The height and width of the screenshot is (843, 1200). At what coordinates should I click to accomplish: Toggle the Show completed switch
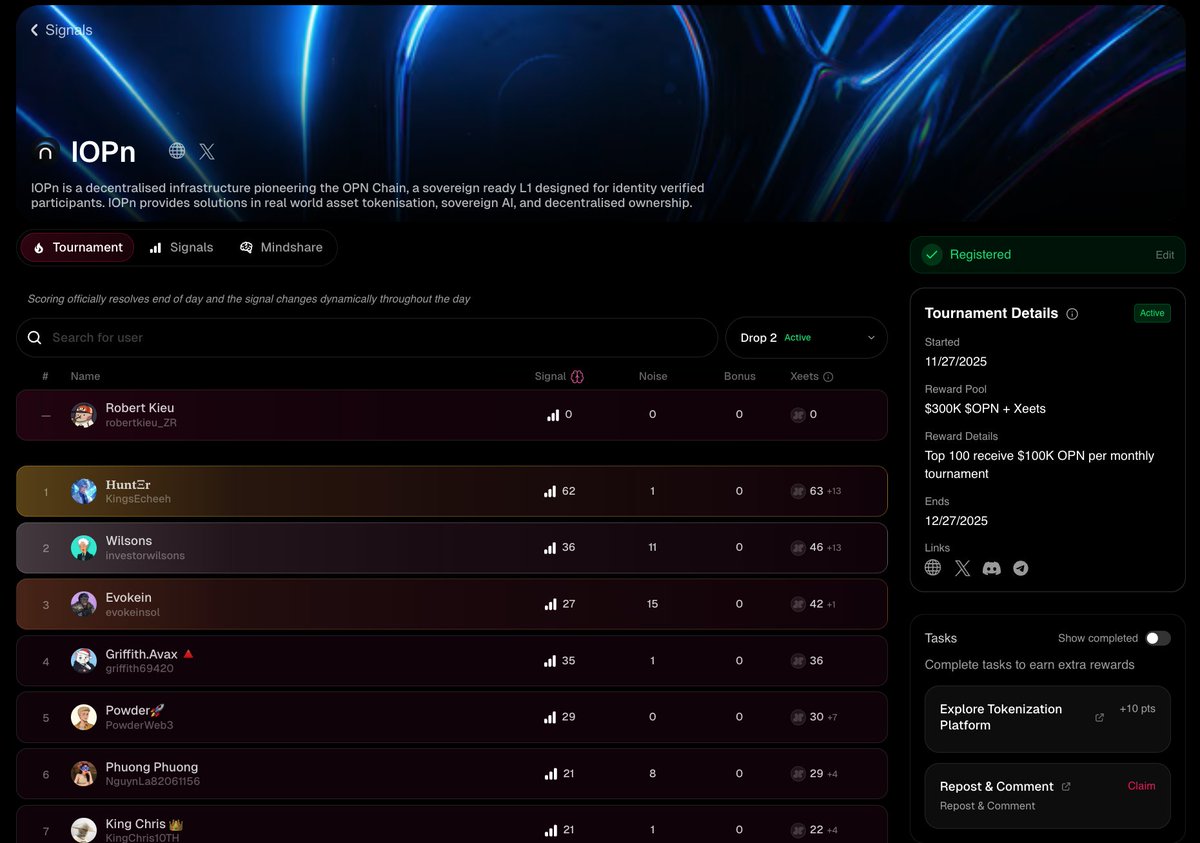coord(1158,638)
